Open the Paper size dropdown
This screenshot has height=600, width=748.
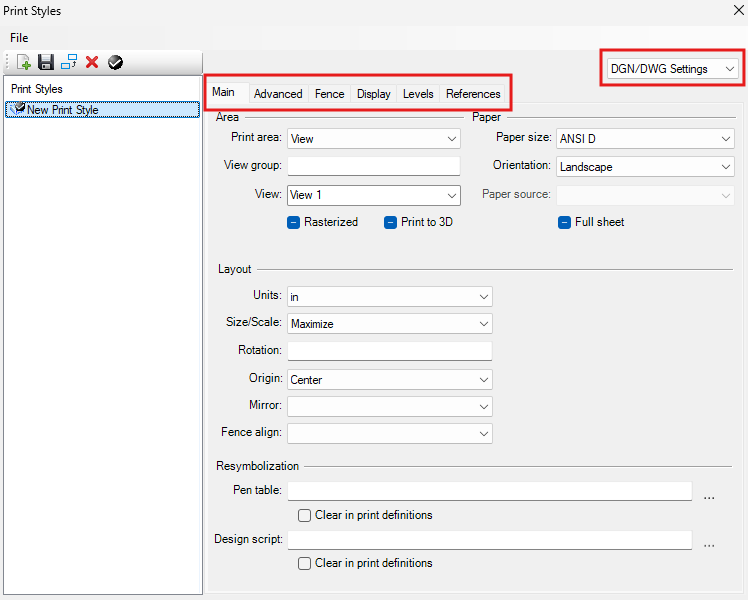(x=645, y=139)
